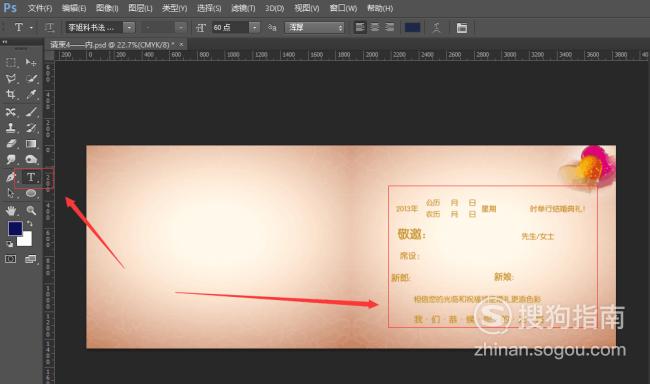This screenshot has width=650, height=384.
Task: Open the 文件(F) menu
Action: coord(40,8)
